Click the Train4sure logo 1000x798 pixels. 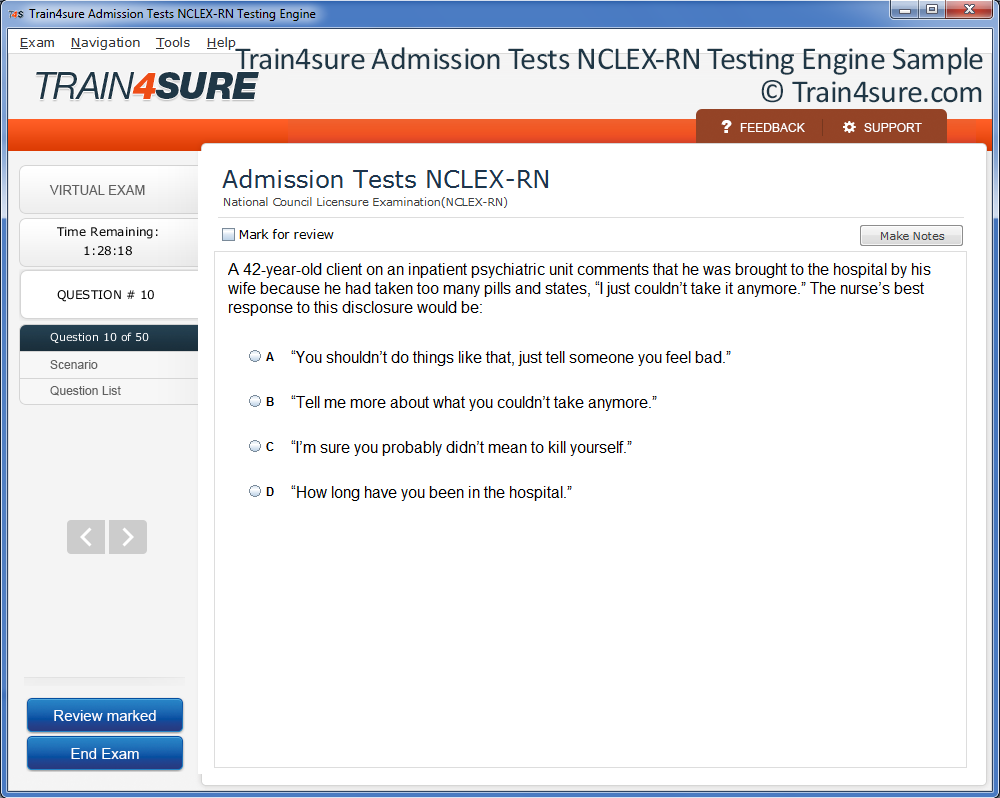(146, 86)
